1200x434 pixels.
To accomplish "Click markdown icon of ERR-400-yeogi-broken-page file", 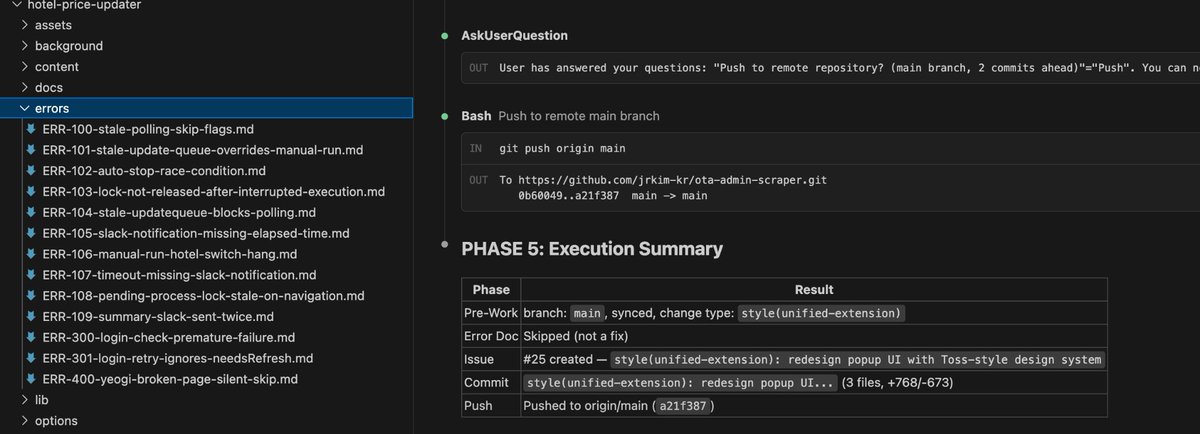I will (32, 379).
